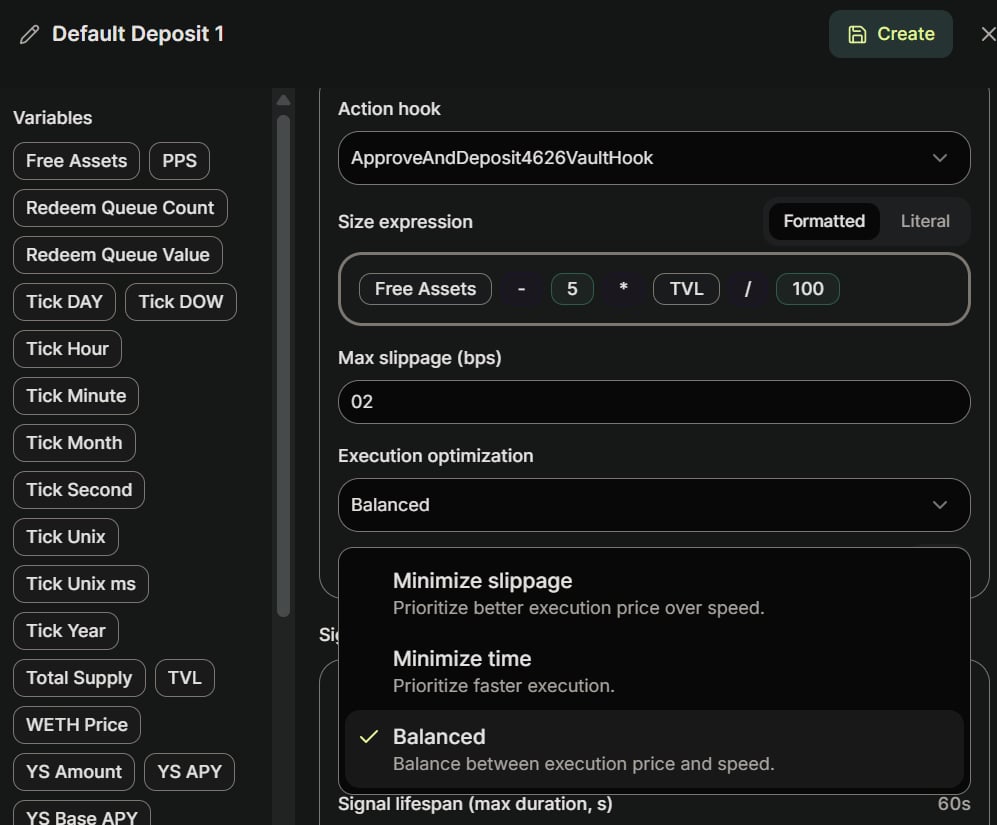Switch size expression to Literal
Viewport: 997px width, 825px height.
coord(925,222)
